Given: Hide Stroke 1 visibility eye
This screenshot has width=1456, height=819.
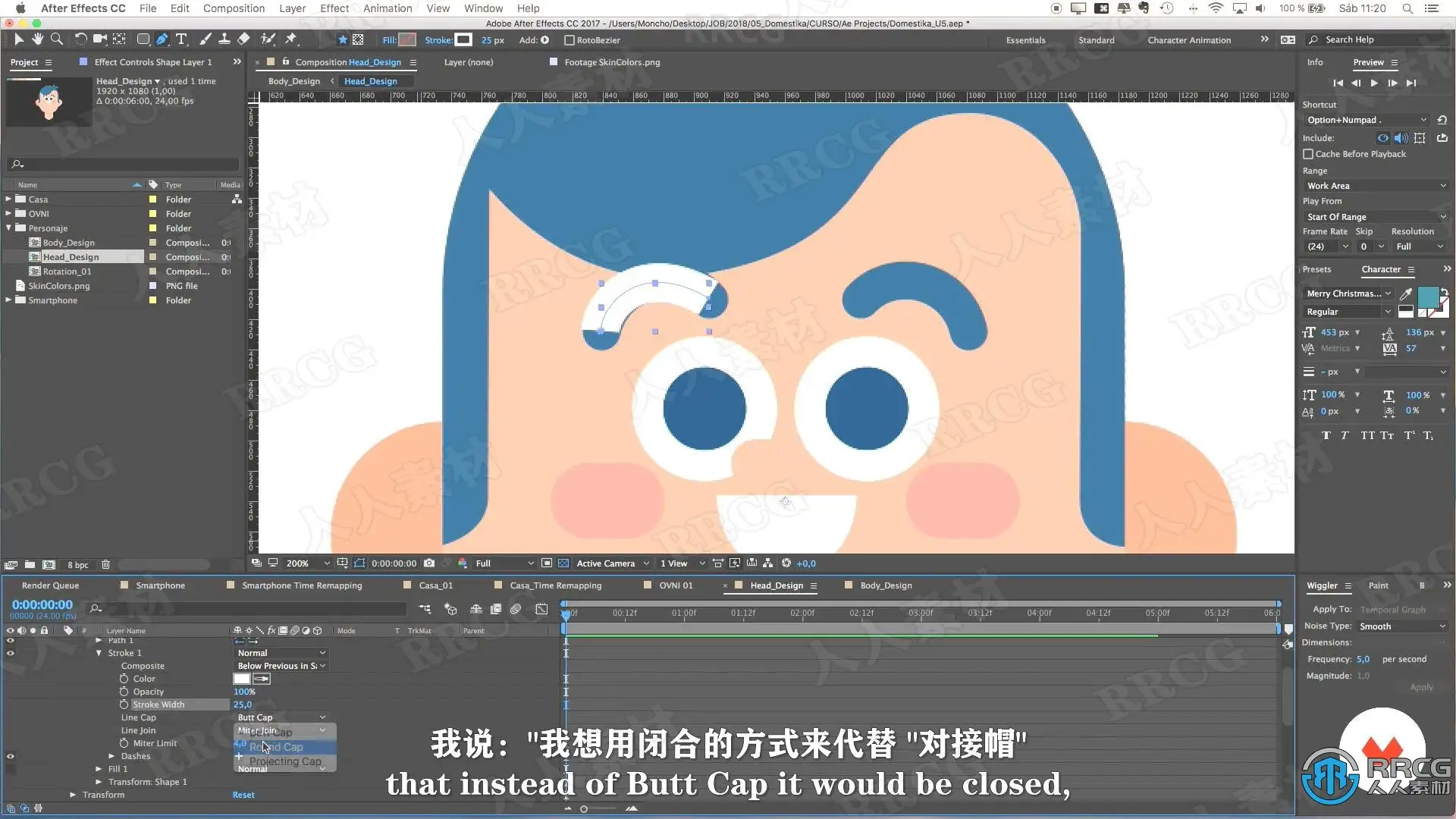Looking at the screenshot, I should coord(11,653).
